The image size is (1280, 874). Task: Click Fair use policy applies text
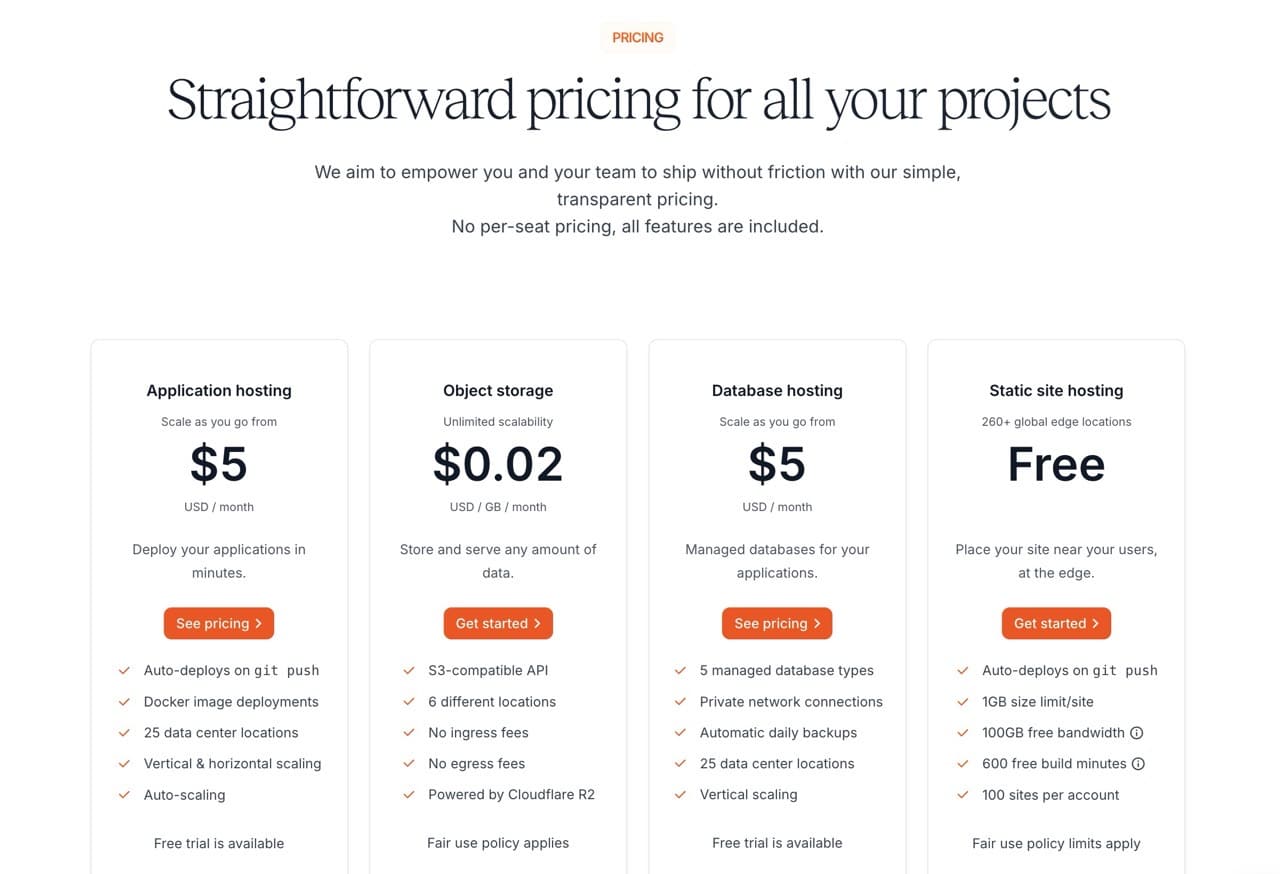498,843
